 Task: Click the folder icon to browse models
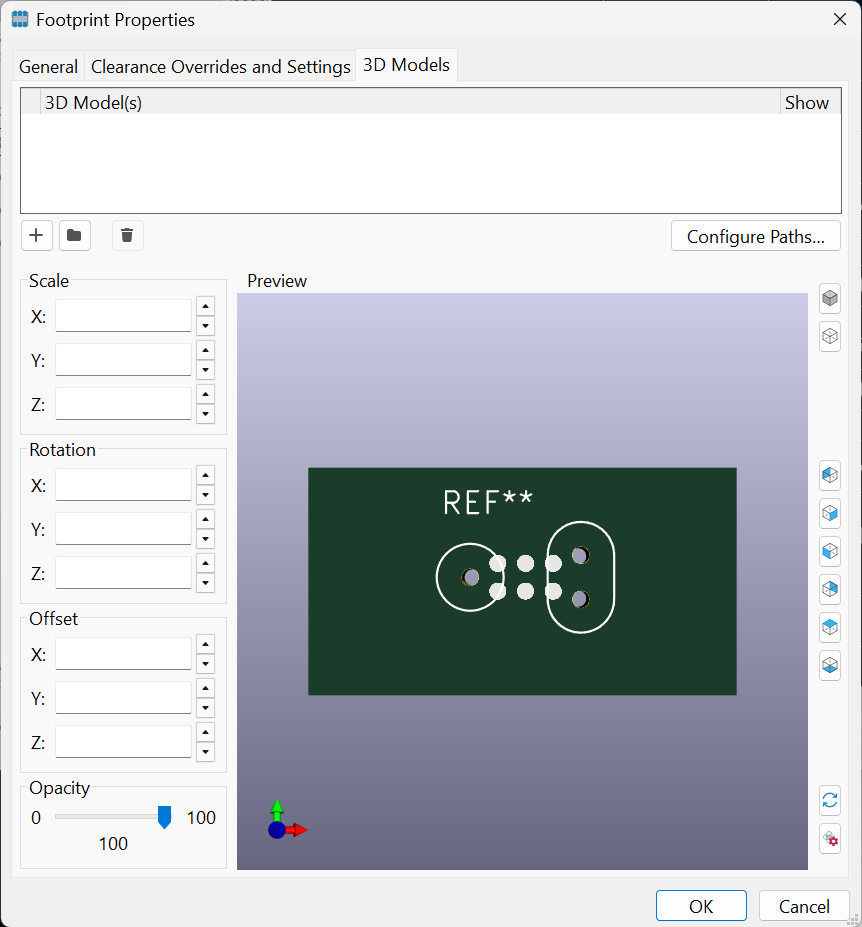(75, 236)
